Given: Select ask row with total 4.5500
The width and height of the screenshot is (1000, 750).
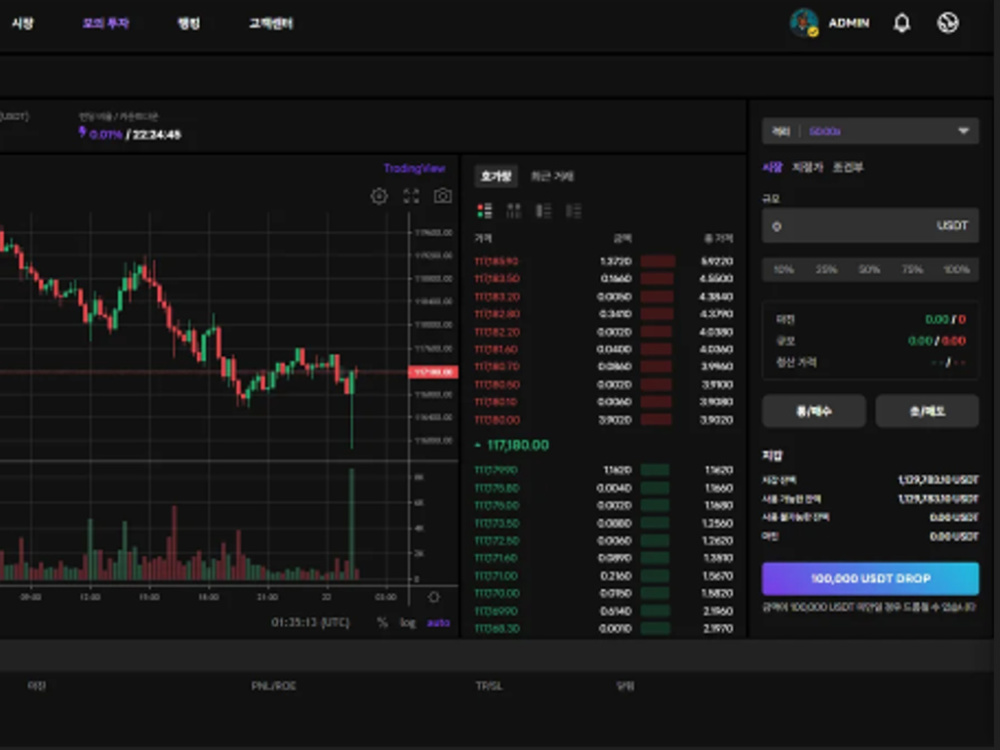Looking at the screenshot, I should coord(604,279).
